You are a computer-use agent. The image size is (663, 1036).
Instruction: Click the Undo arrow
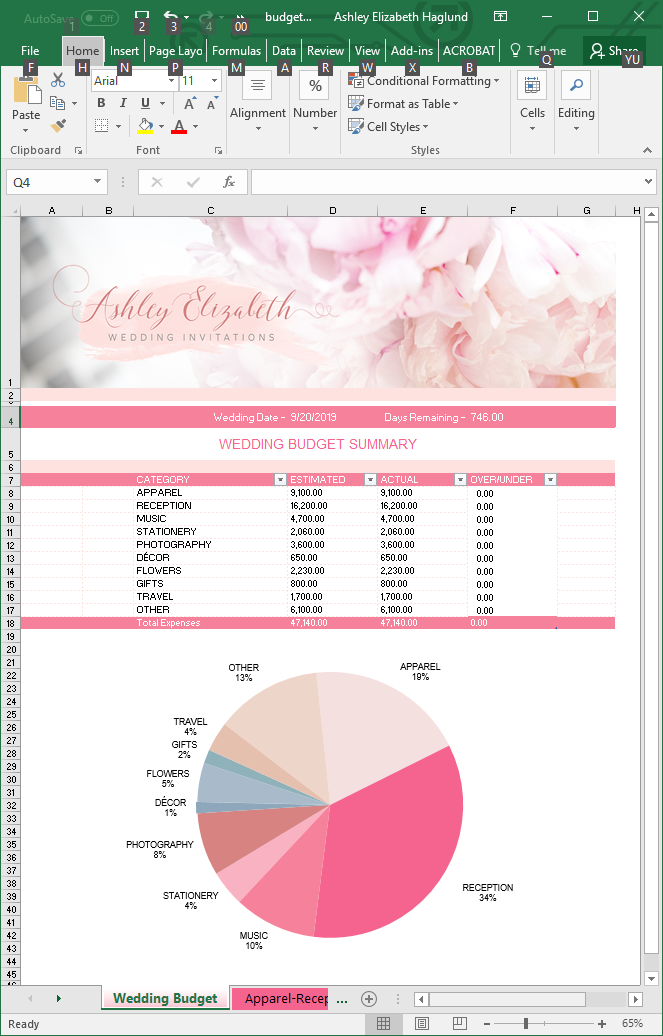pyautogui.click(x=171, y=17)
